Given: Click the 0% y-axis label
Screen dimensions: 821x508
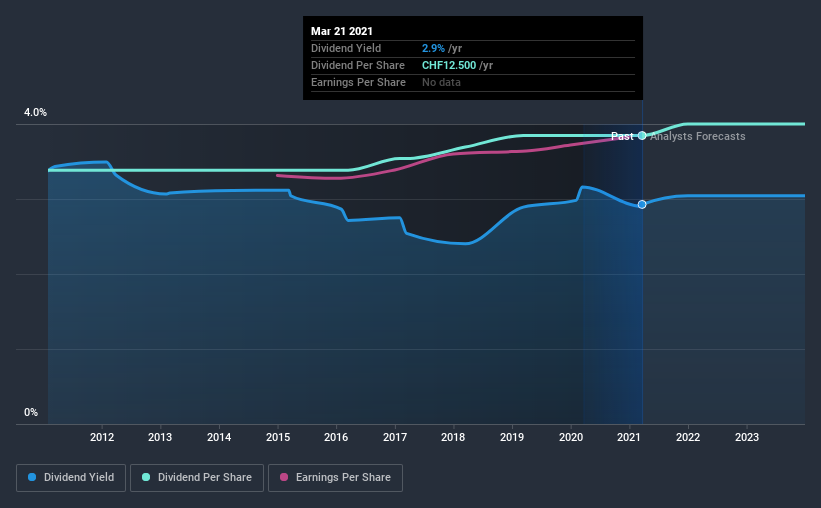Looking at the screenshot, I should [x=31, y=412].
